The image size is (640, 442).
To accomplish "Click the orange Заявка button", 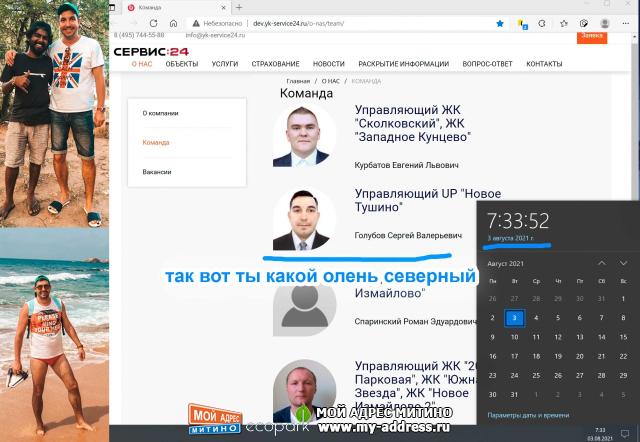I will [592, 37].
